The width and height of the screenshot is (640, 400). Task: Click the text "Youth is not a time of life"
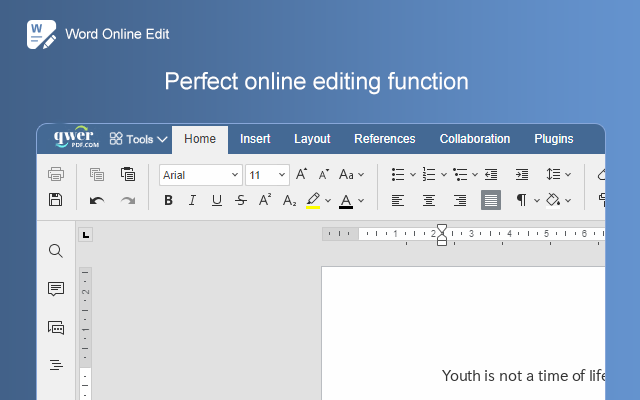pos(523,376)
